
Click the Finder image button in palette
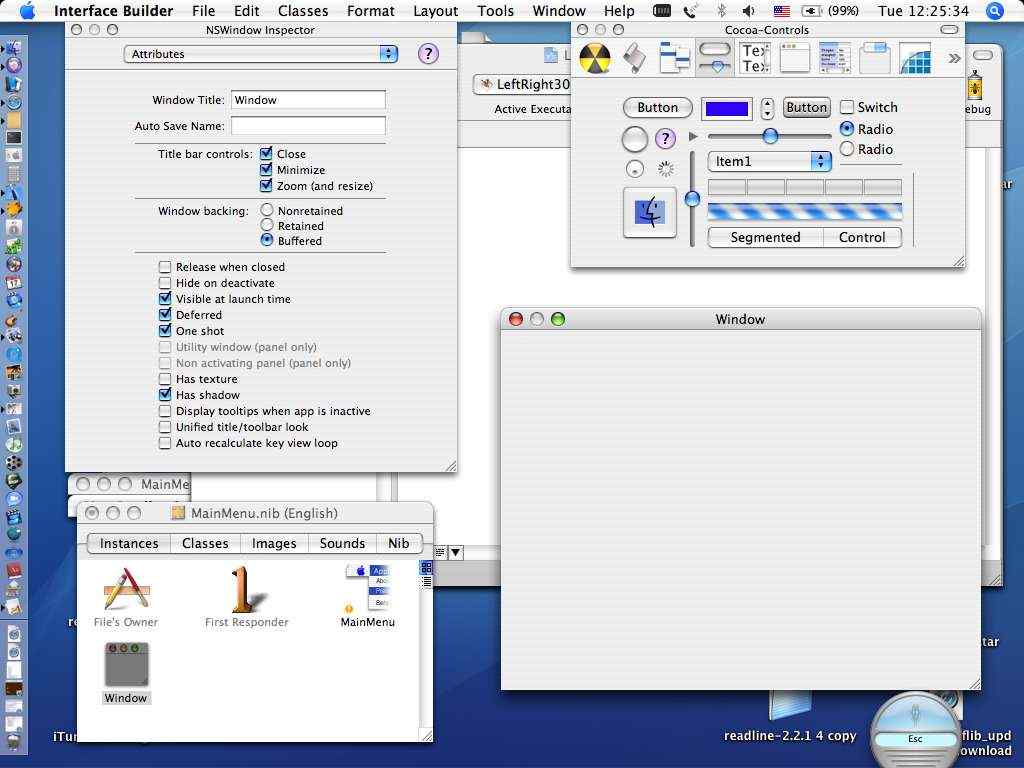pyautogui.click(x=650, y=213)
